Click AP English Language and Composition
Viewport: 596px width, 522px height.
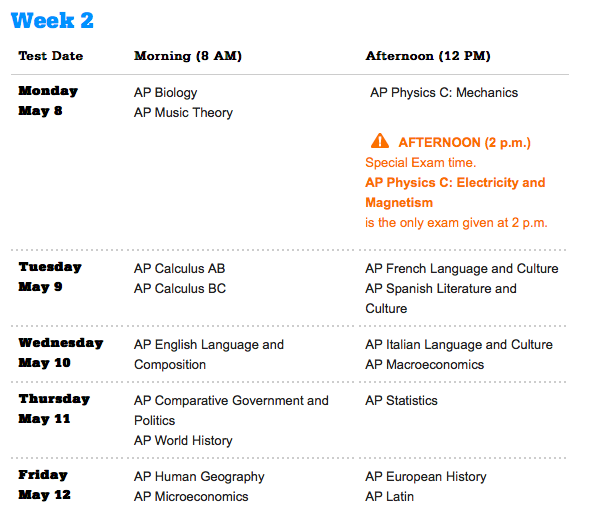pyautogui.click(x=209, y=354)
